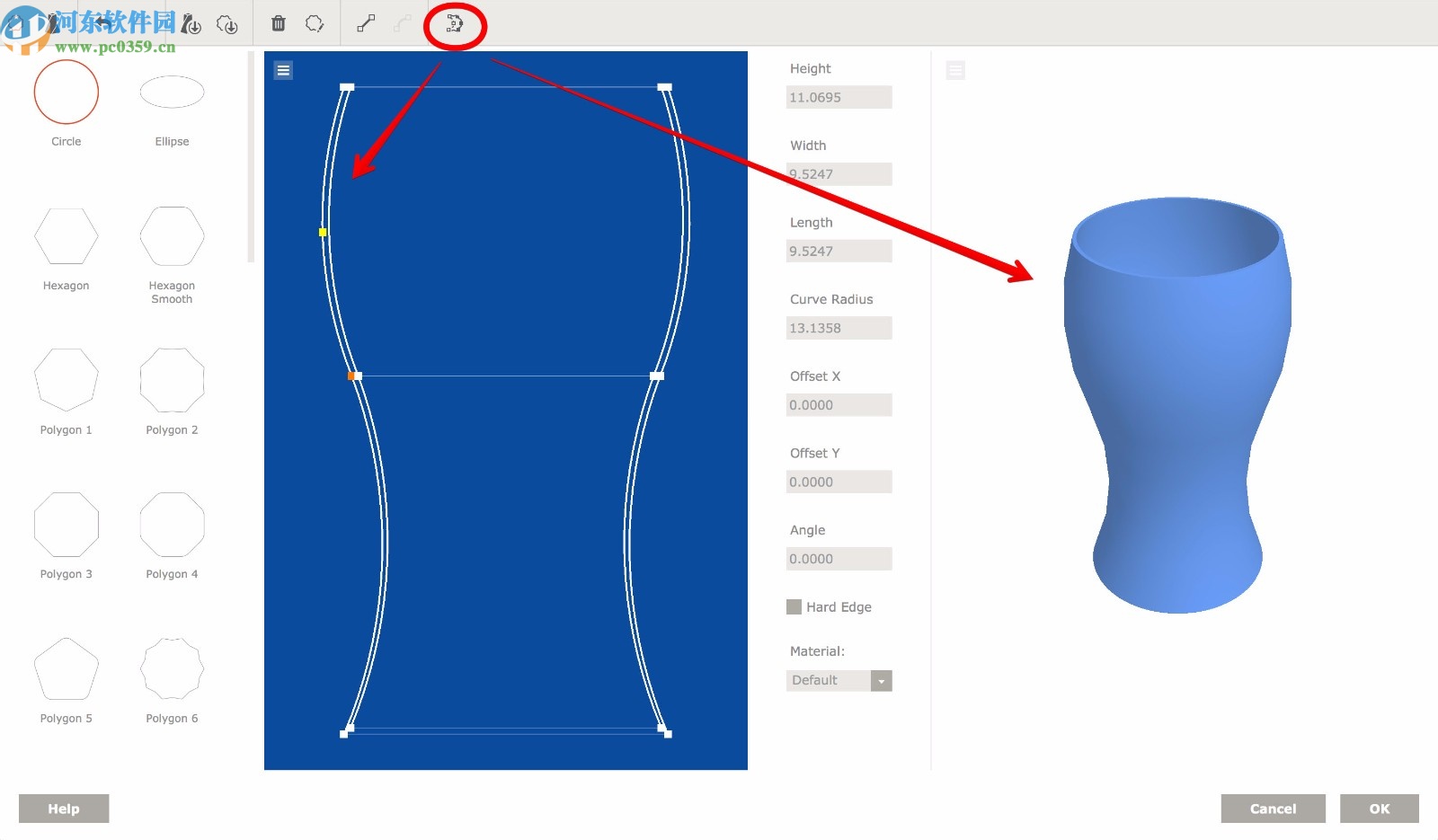Open Help
The image size is (1438, 840).
(64, 809)
